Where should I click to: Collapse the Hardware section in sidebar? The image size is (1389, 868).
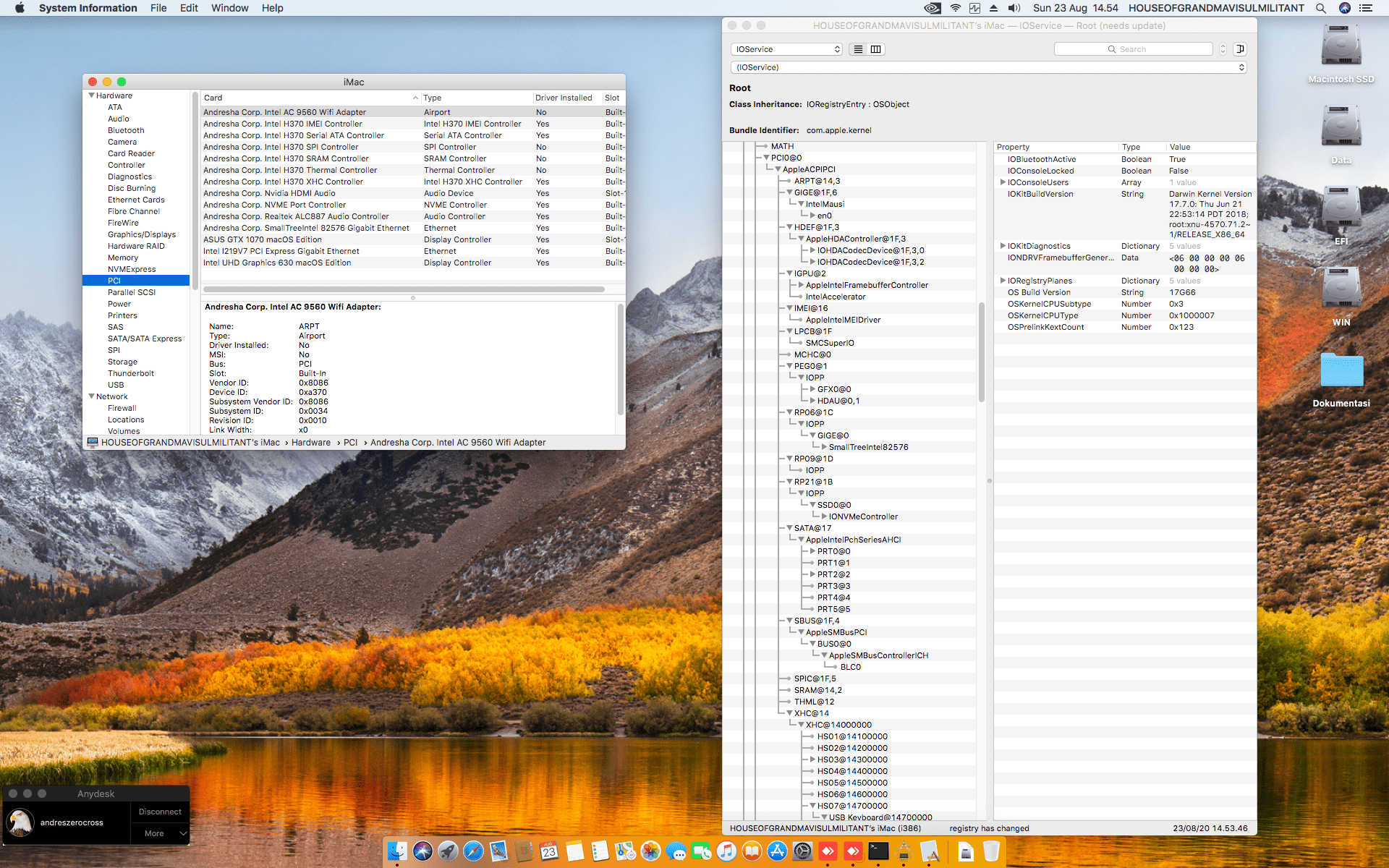point(92,95)
